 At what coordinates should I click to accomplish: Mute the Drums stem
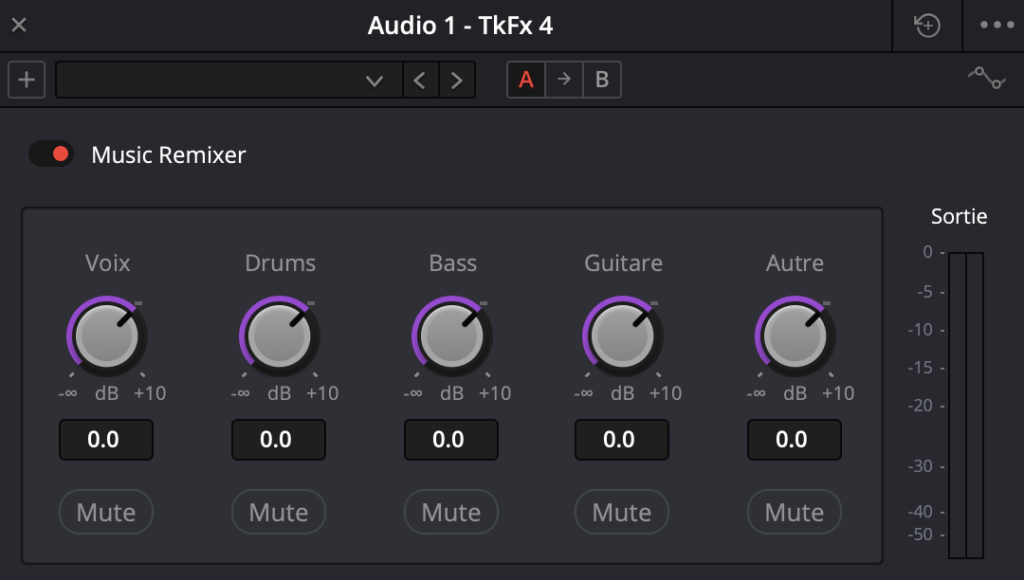coord(278,512)
